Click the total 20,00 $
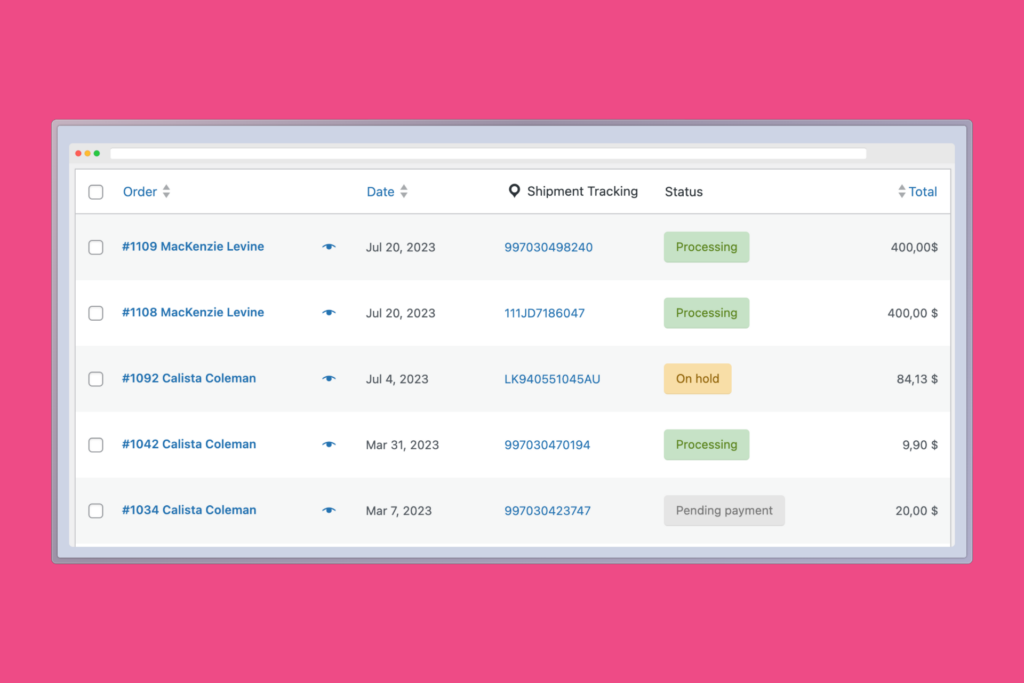Image resolution: width=1024 pixels, height=683 pixels. coord(916,511)
